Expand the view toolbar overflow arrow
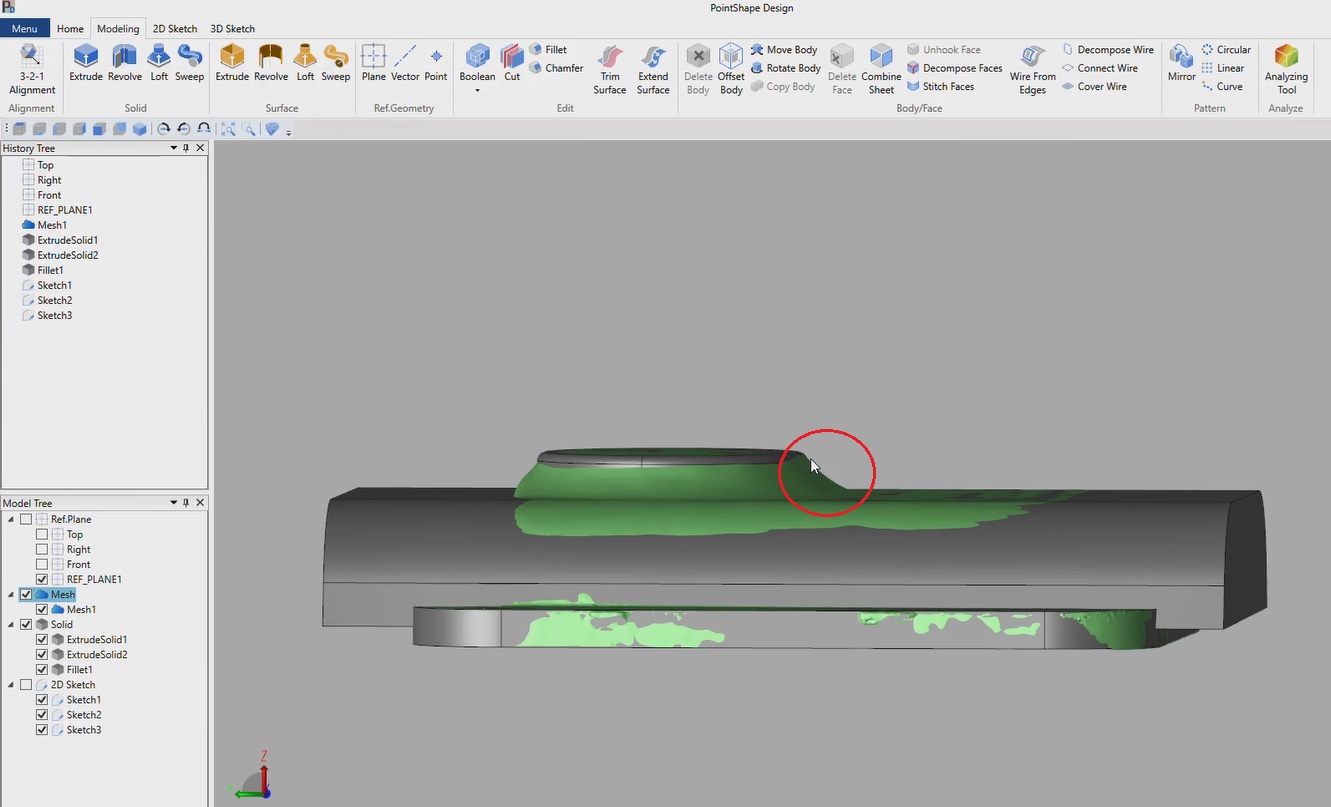1331x807 pixels. [x=289, y=130]
